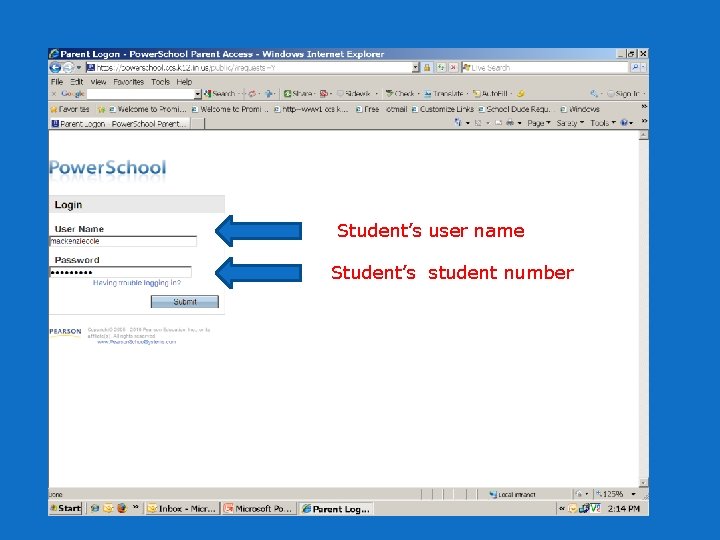Screen dimensions: 720x540
Task: Click the Live Search input box
Action: coord(545,68)
